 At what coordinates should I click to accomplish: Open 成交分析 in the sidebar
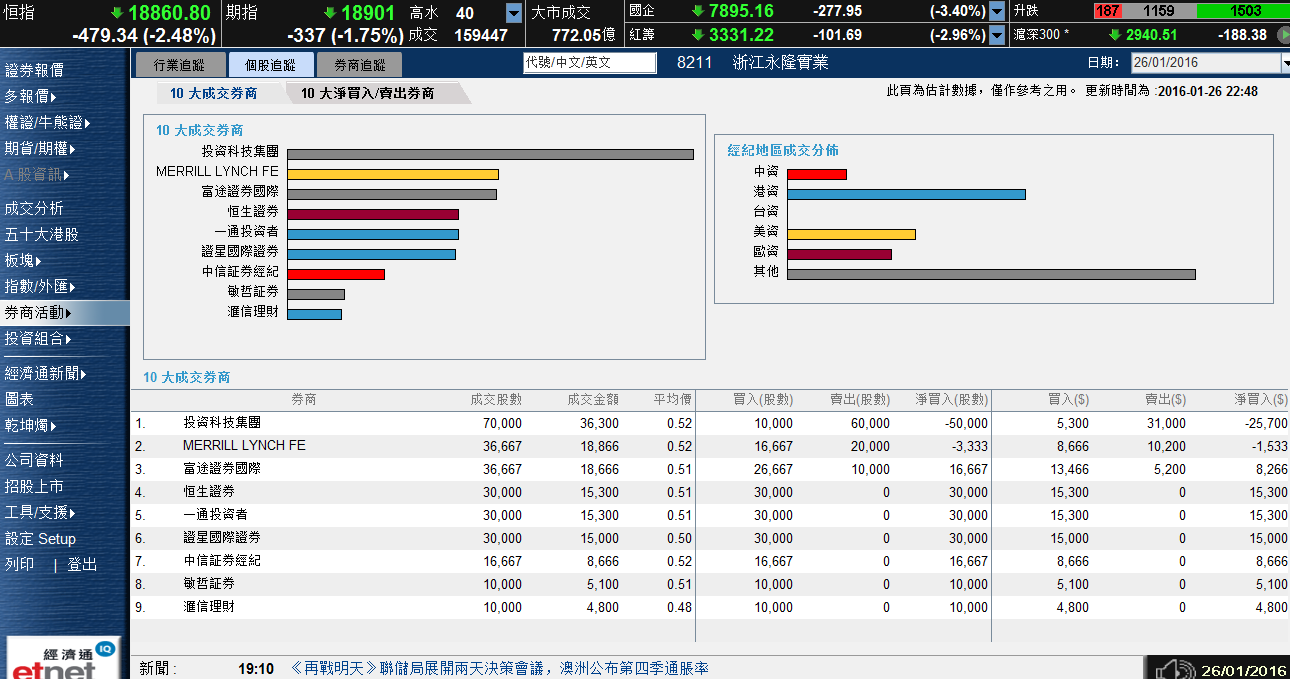point(34,208)
